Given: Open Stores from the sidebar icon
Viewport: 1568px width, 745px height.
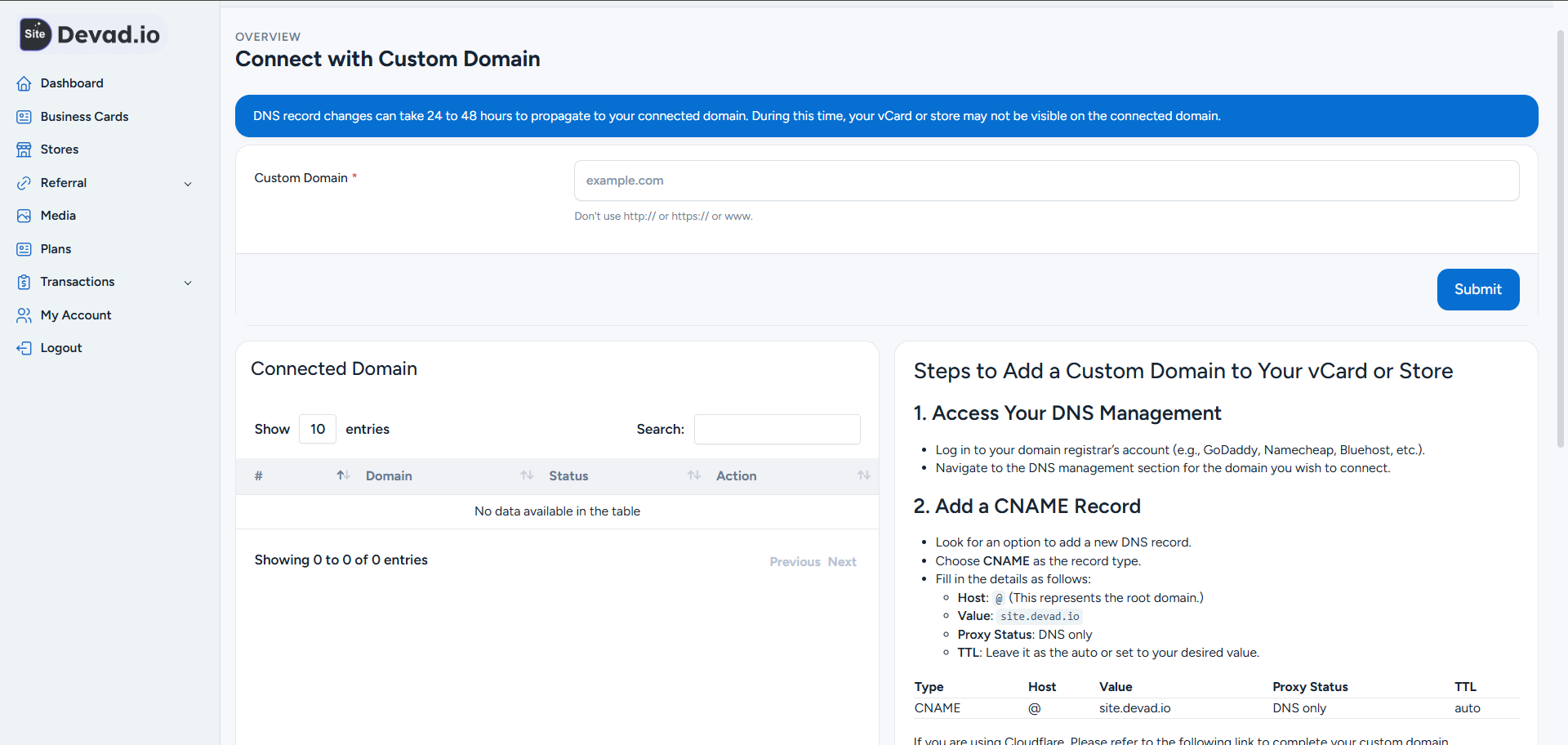Looking at the screenshot, I should click(x=24, y=149).
